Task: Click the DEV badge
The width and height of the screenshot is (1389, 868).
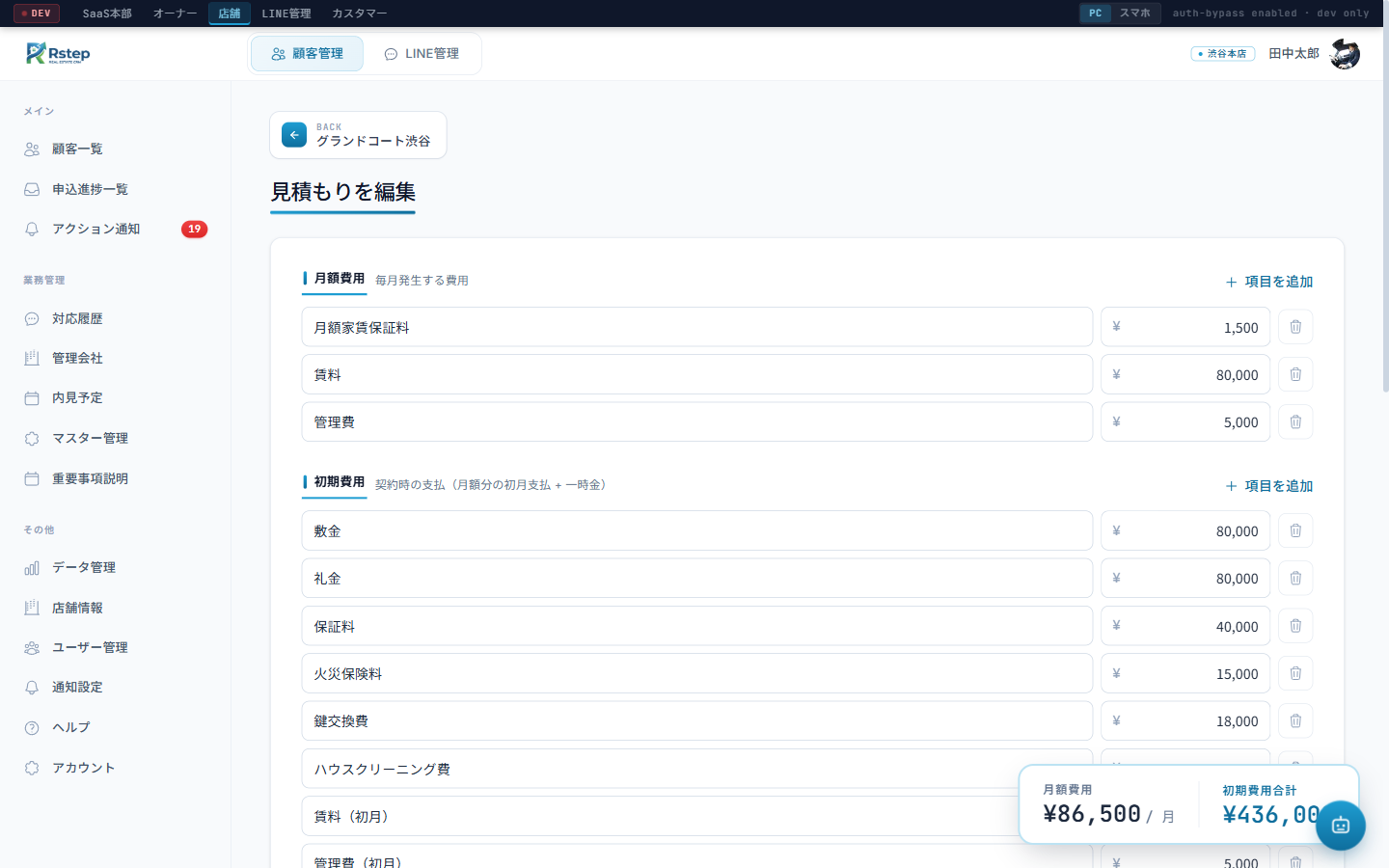Action: pos(37,14)
